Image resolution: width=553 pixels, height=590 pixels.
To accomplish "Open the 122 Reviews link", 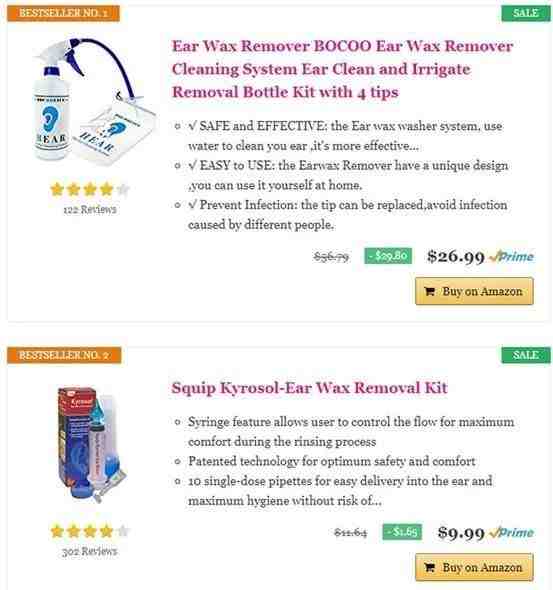I will [x=90, y=209].
